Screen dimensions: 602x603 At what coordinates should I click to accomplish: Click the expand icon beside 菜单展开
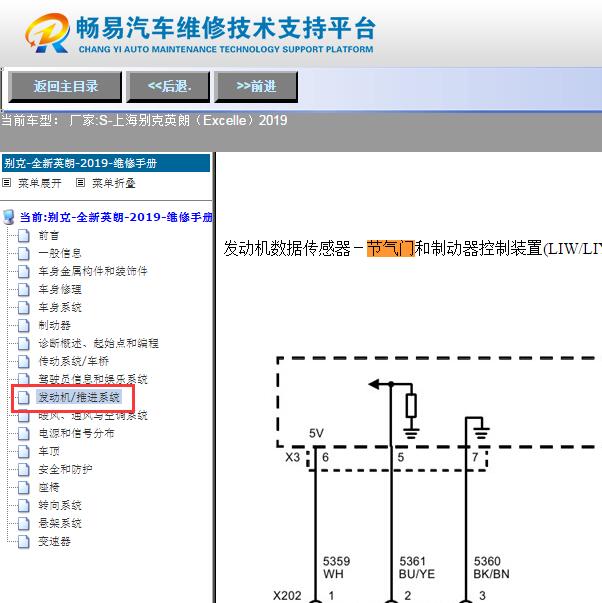pyautogui.click(x=7, y=183)
